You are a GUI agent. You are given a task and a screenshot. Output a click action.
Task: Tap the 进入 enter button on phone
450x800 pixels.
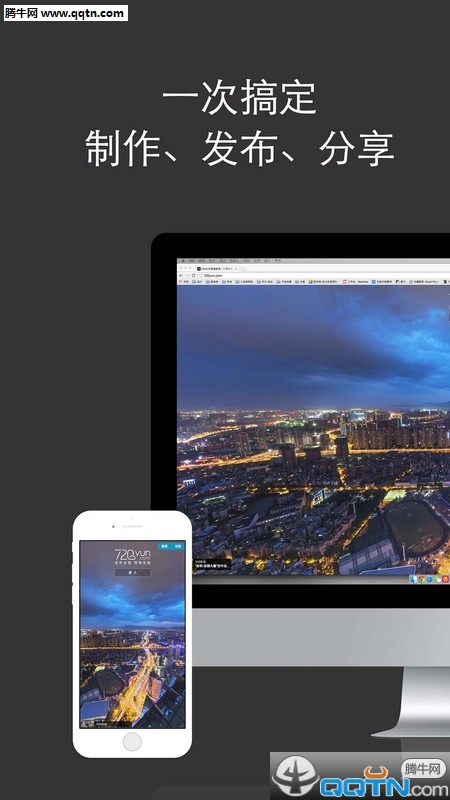[x=132, y=572]
